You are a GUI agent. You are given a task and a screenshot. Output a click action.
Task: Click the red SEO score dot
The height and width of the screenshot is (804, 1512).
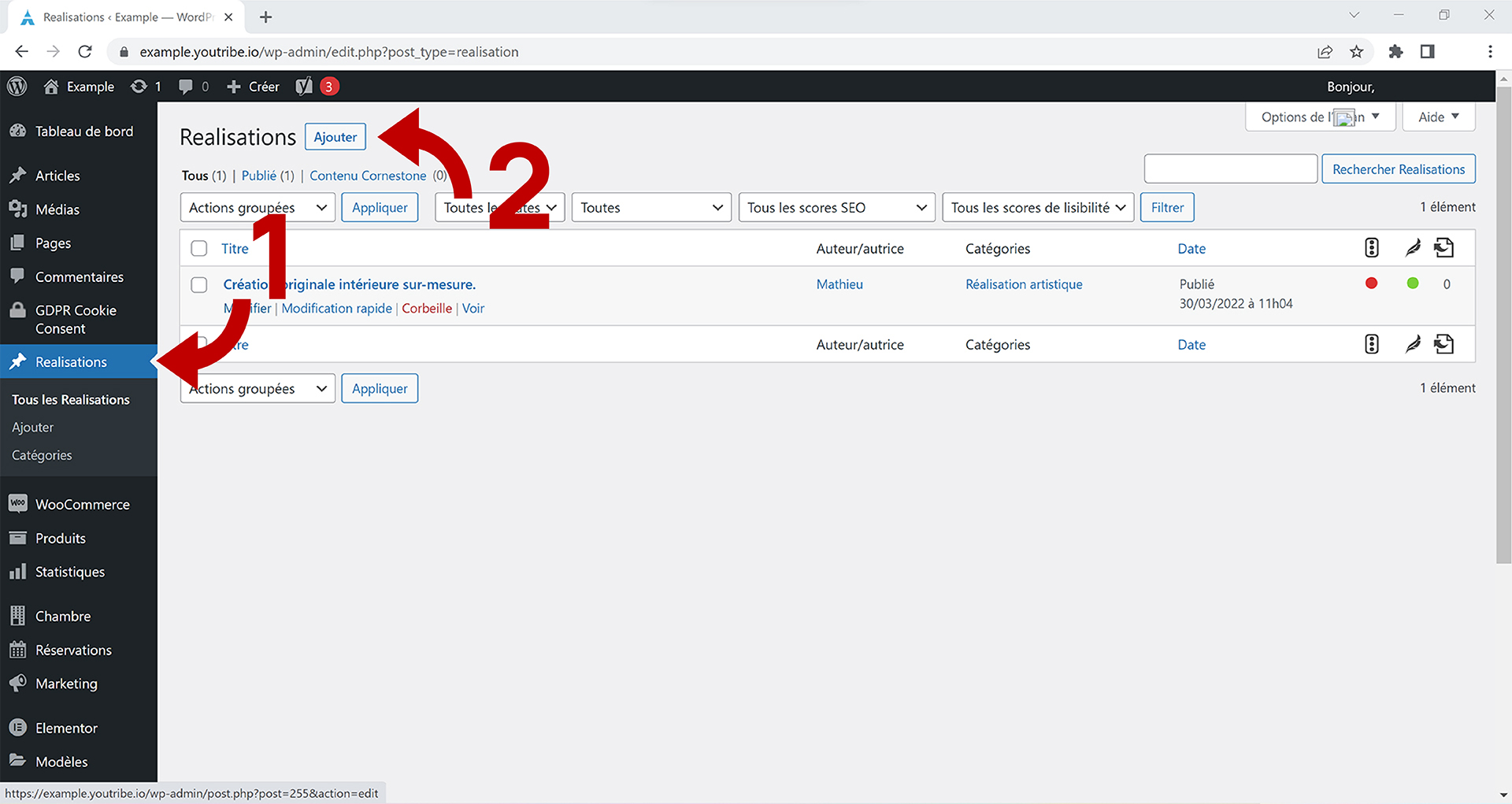pos(1371,283)
